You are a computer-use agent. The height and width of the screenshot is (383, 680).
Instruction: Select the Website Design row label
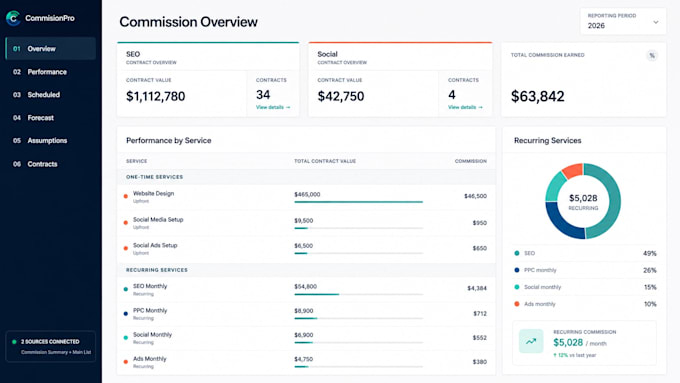click(153, 193)
